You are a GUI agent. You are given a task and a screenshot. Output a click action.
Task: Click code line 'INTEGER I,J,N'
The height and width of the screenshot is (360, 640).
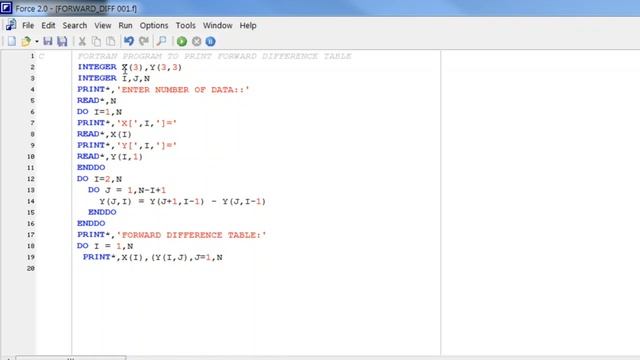tap(113, 78)
